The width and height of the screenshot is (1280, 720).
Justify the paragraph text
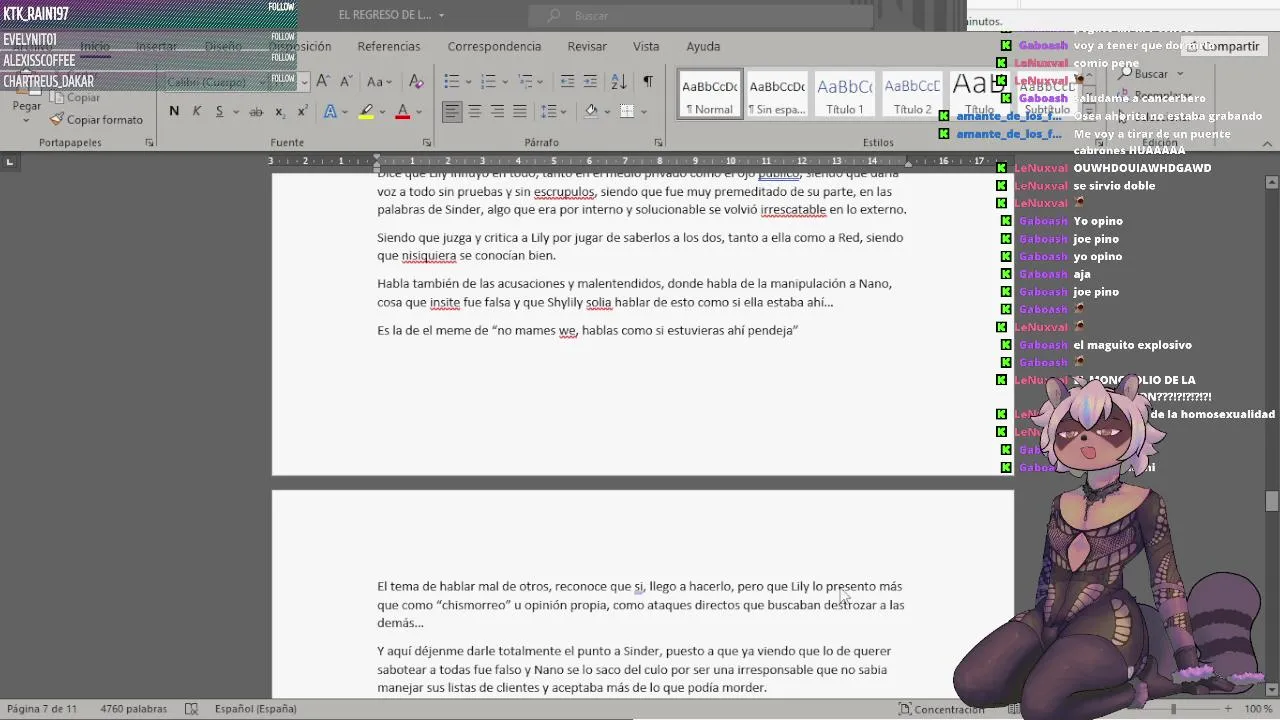pos(520,112)
